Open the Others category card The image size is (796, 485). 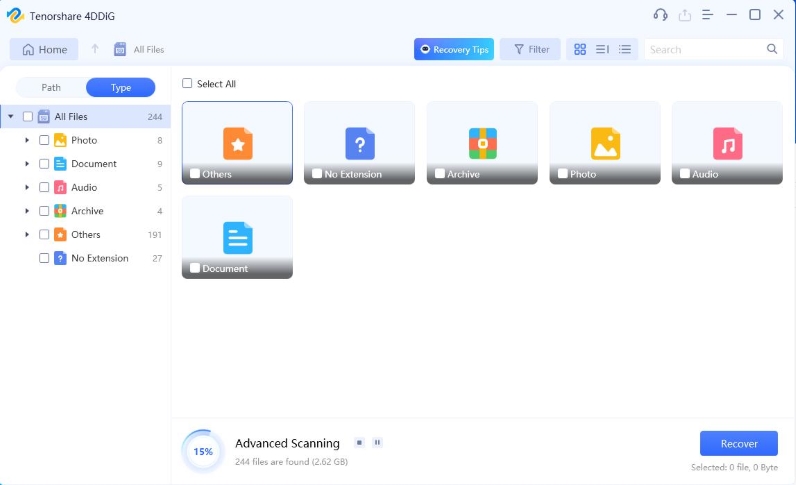point(237,143)
